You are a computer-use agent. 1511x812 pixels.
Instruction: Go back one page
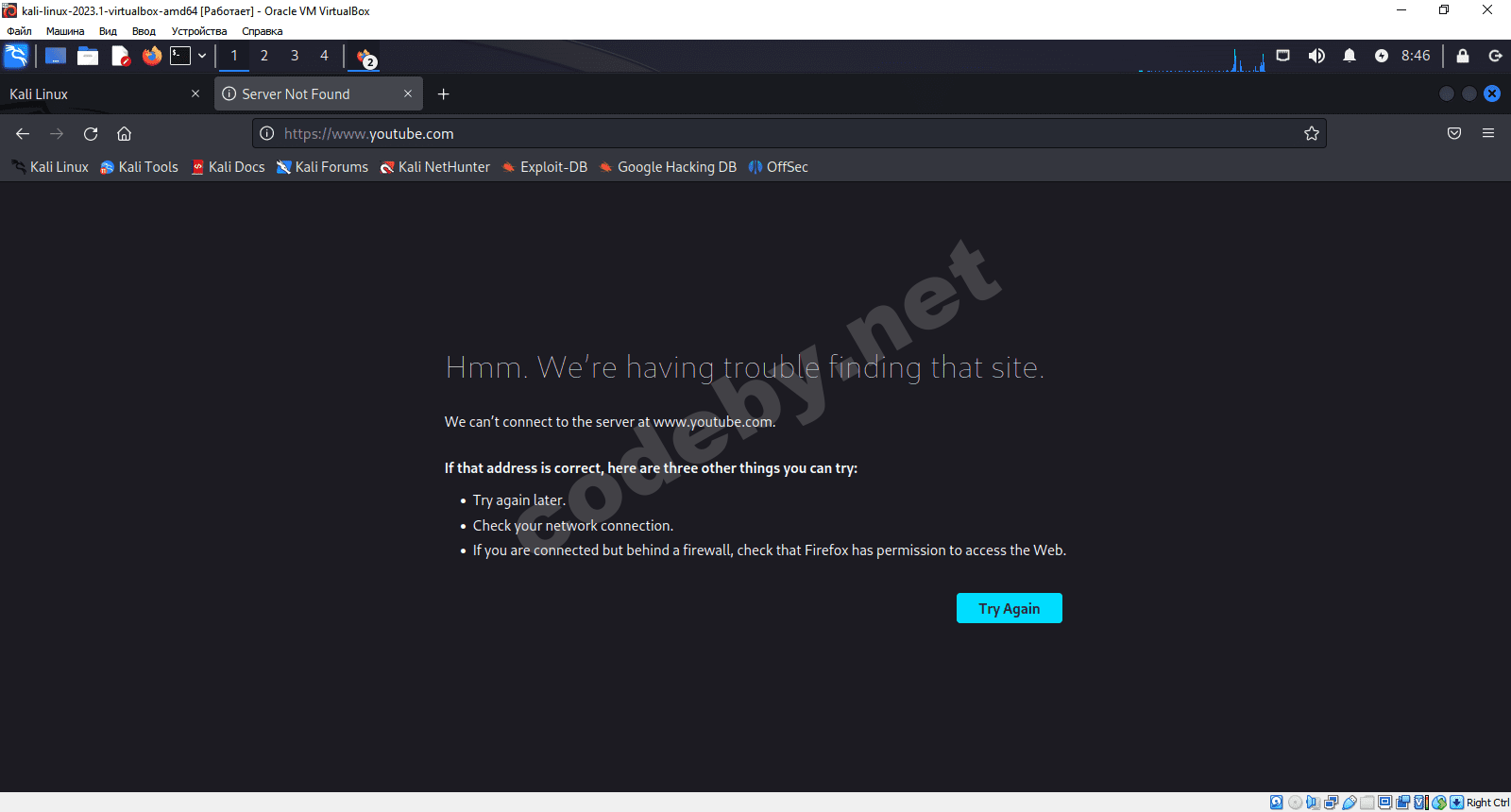pyautogui.click(x=23, y=134)
